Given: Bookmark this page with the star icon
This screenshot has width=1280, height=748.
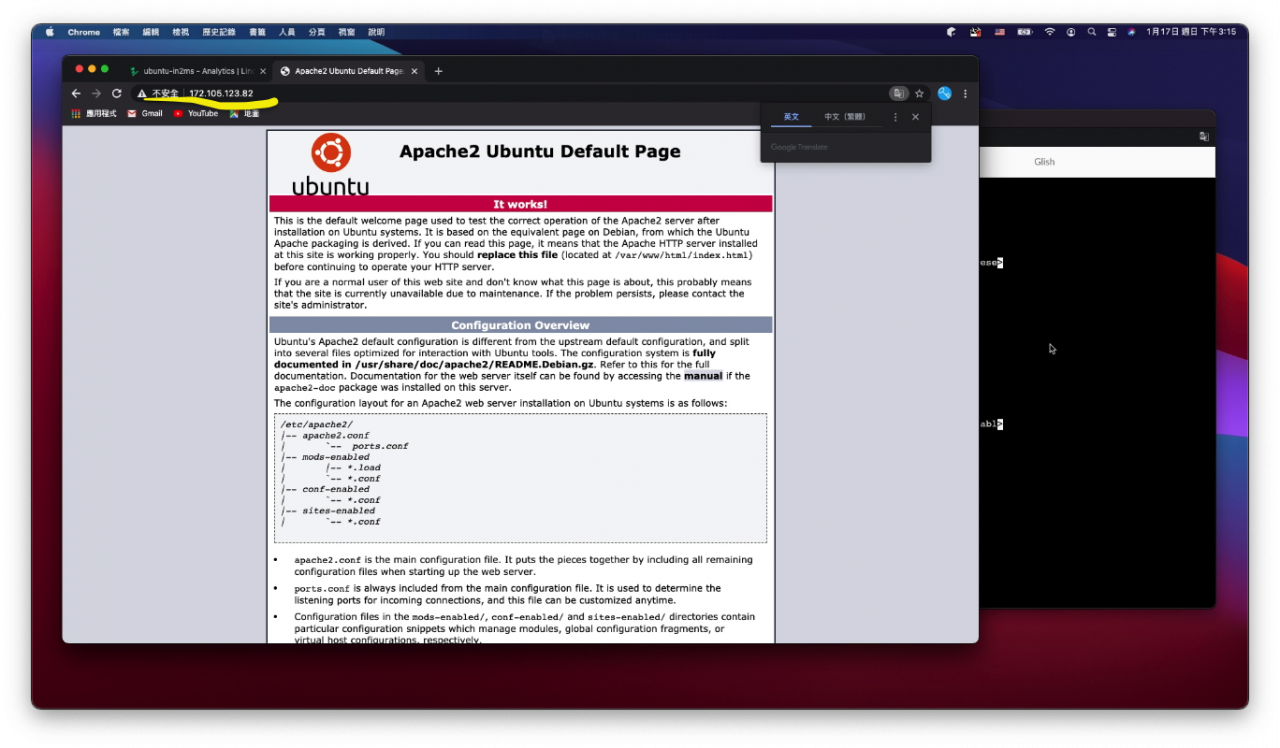Looking at the screenshot, I should pyautogui.click(x=919, y=93).
